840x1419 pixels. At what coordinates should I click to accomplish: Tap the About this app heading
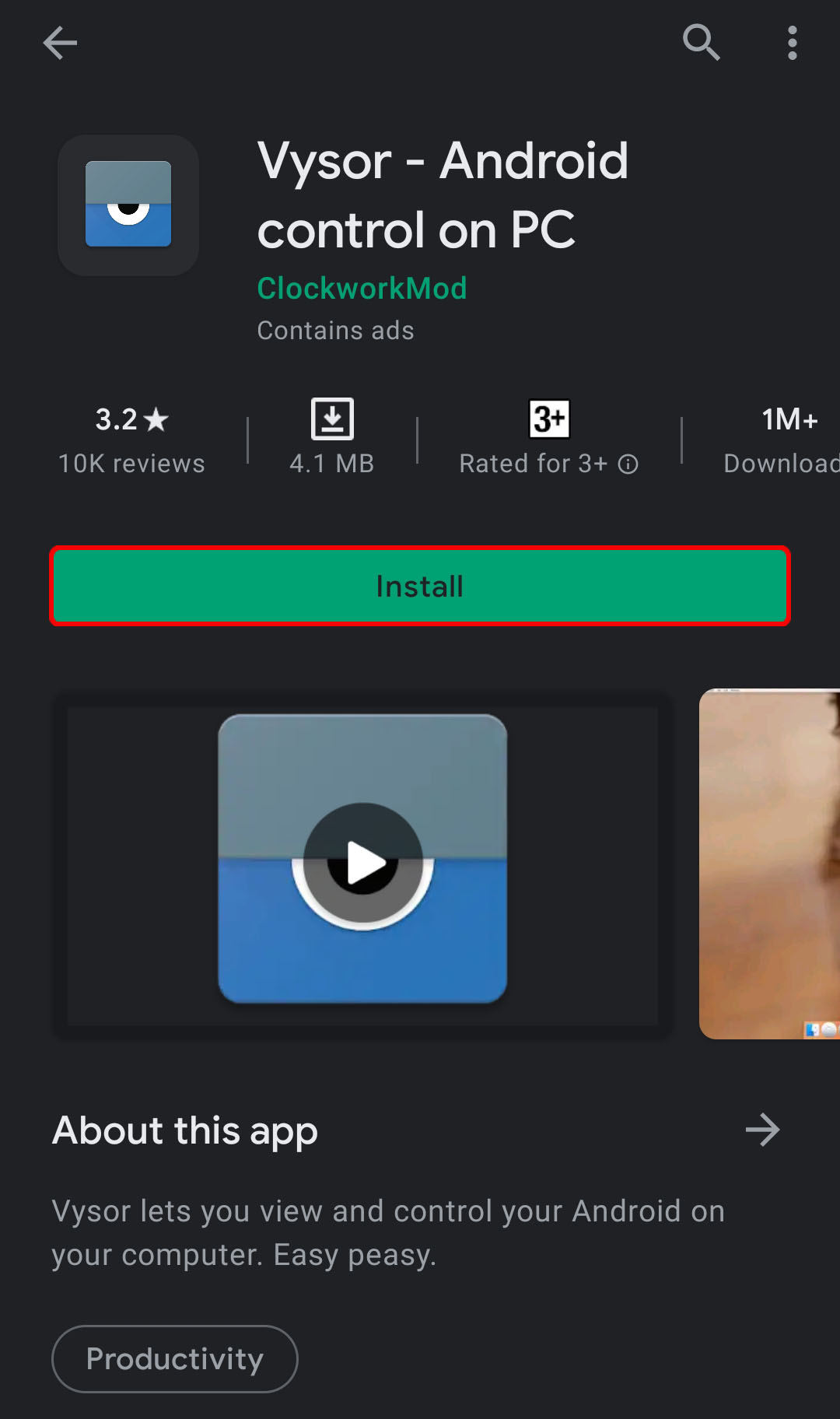pos(185,1130)
